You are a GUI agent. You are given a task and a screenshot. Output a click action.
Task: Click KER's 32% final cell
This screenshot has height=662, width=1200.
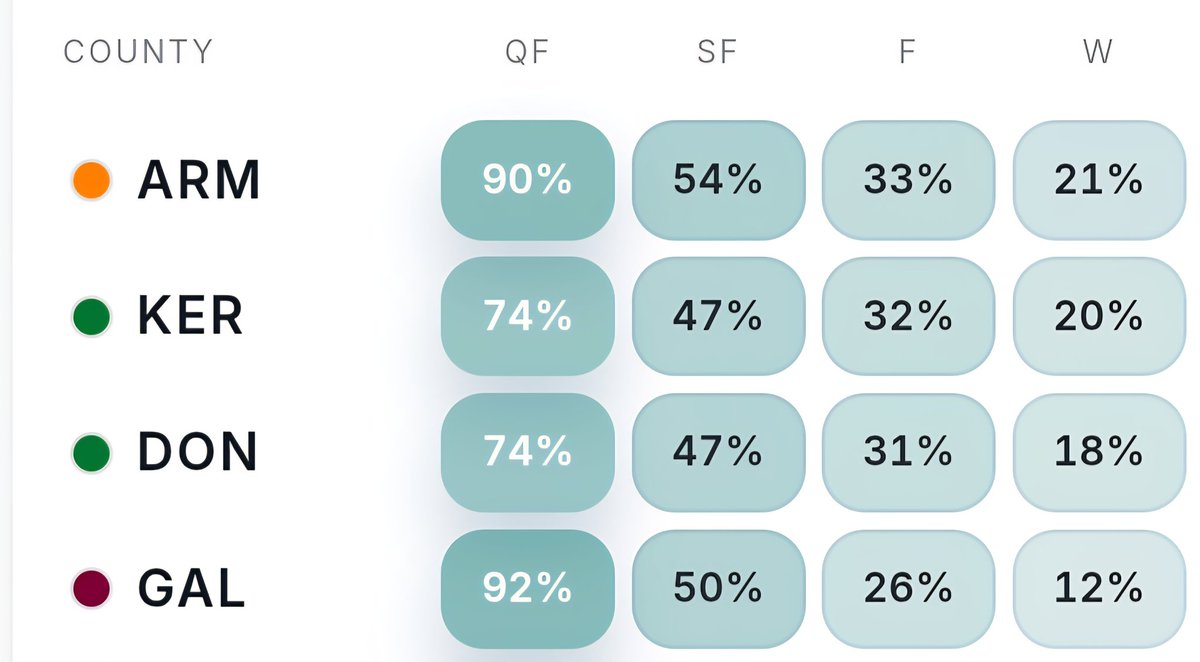point(908,317)
